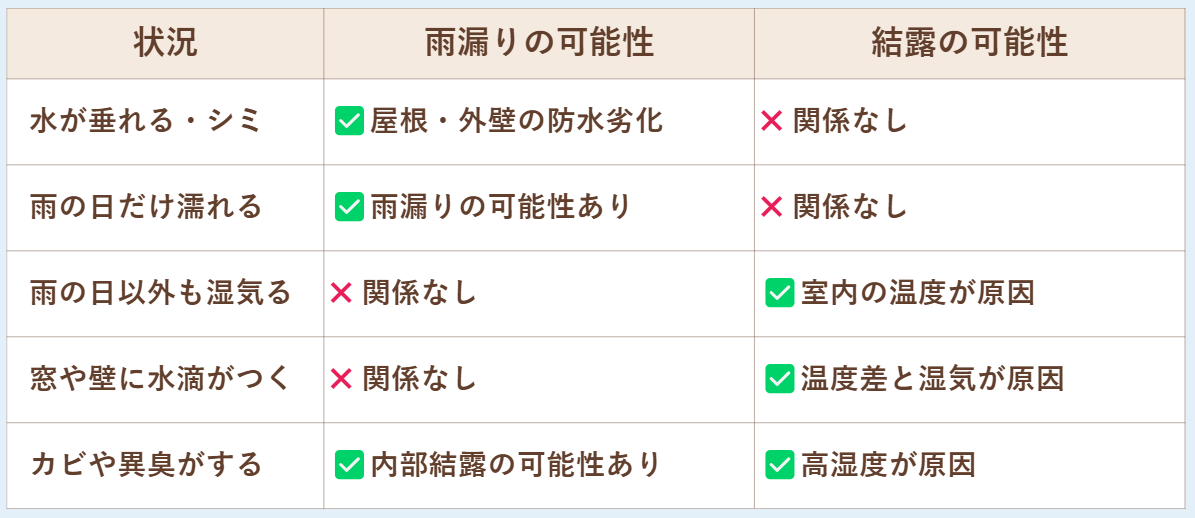The width and height of the screenshot is (1195, 518).
Task: Click the text 温度差と湿気が原因
Action: pyautogui.click(x=932, y=379)
